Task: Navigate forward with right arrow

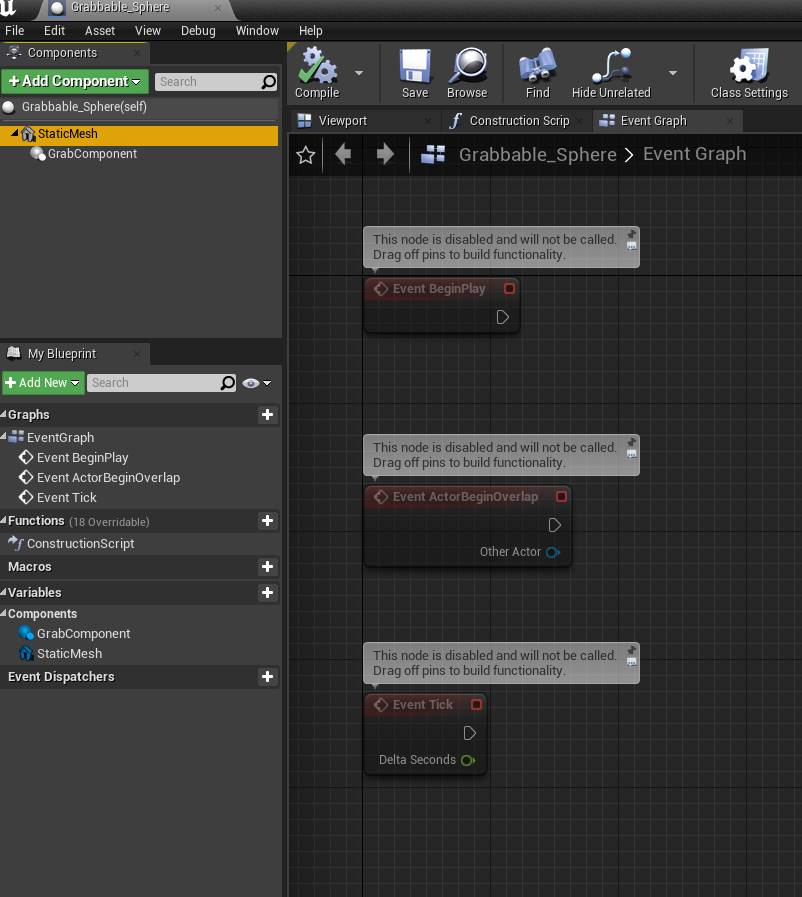Action: (x=385, y=154)
